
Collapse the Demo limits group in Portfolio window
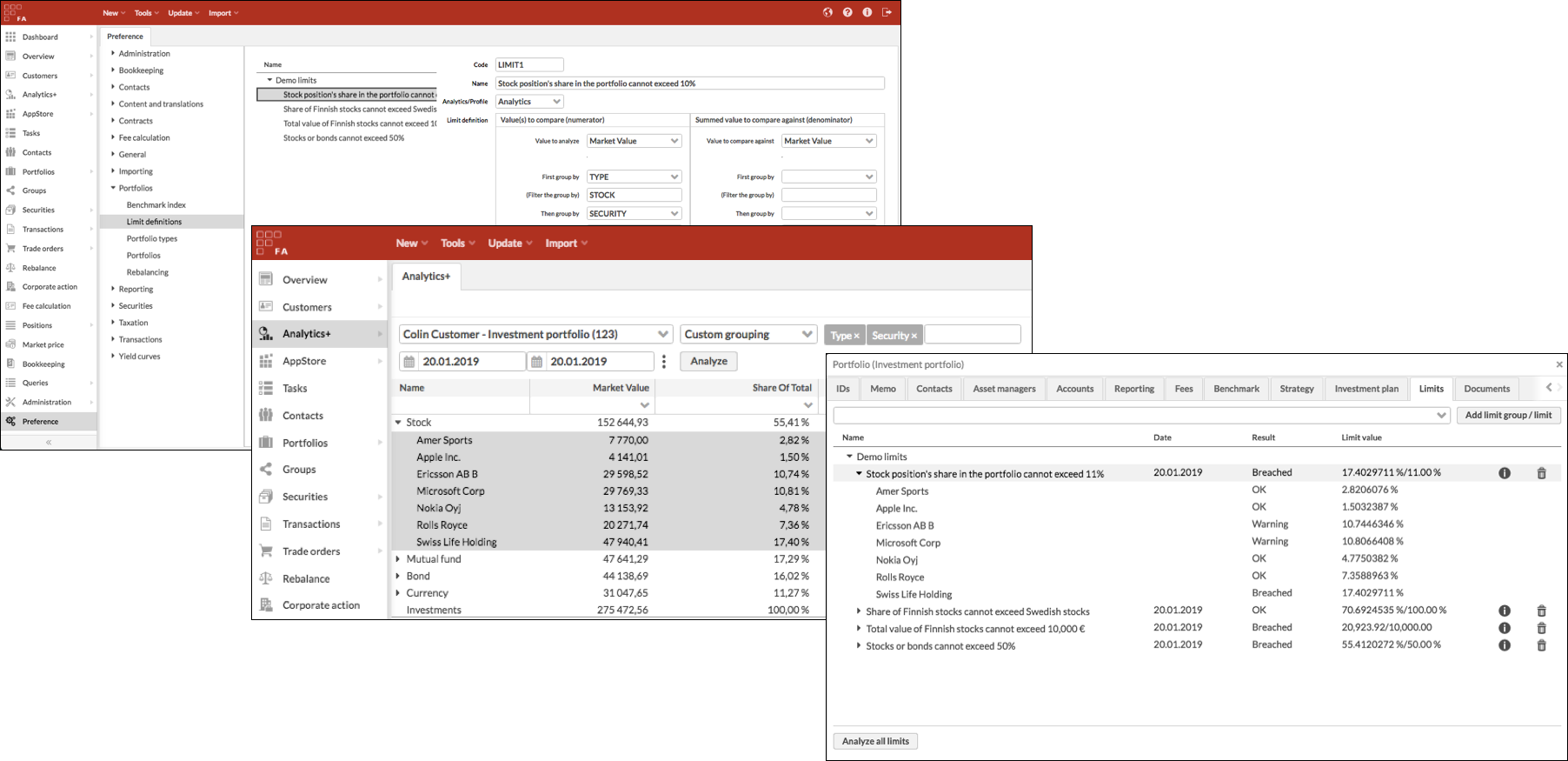click(x=849, y=457)
